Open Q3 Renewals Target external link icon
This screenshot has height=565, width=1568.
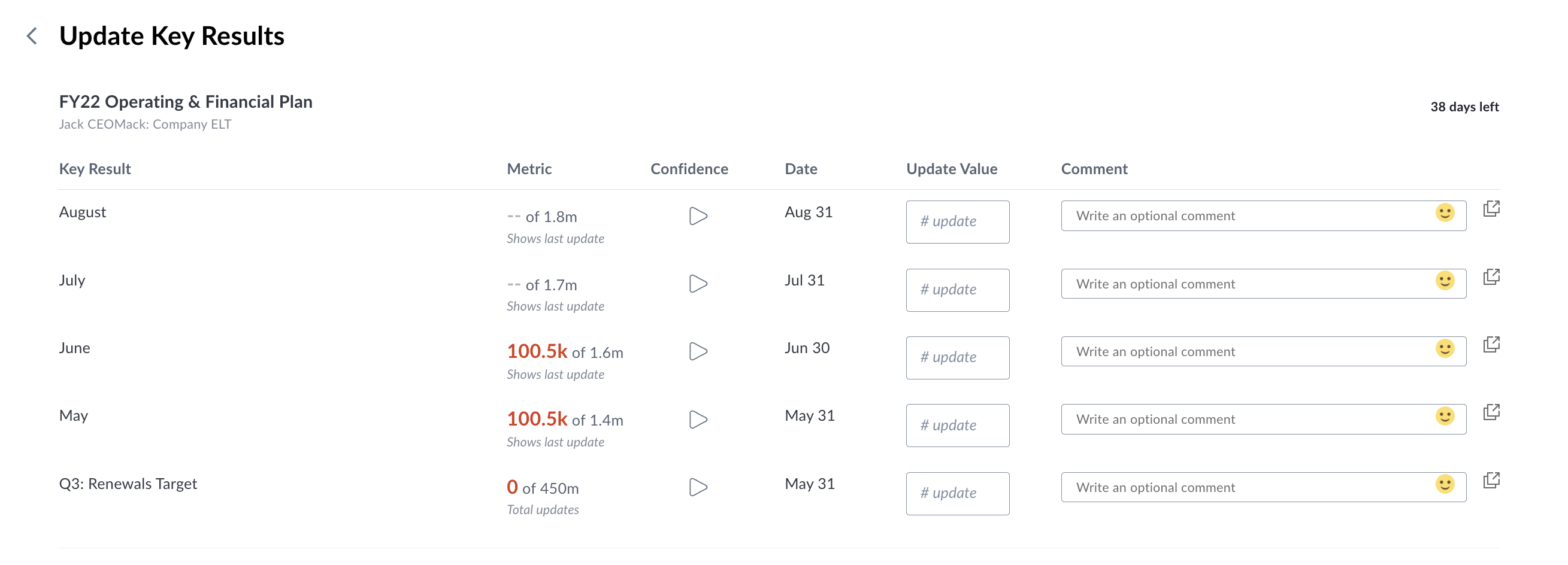pyautogui.click(x=1491, y=481)
